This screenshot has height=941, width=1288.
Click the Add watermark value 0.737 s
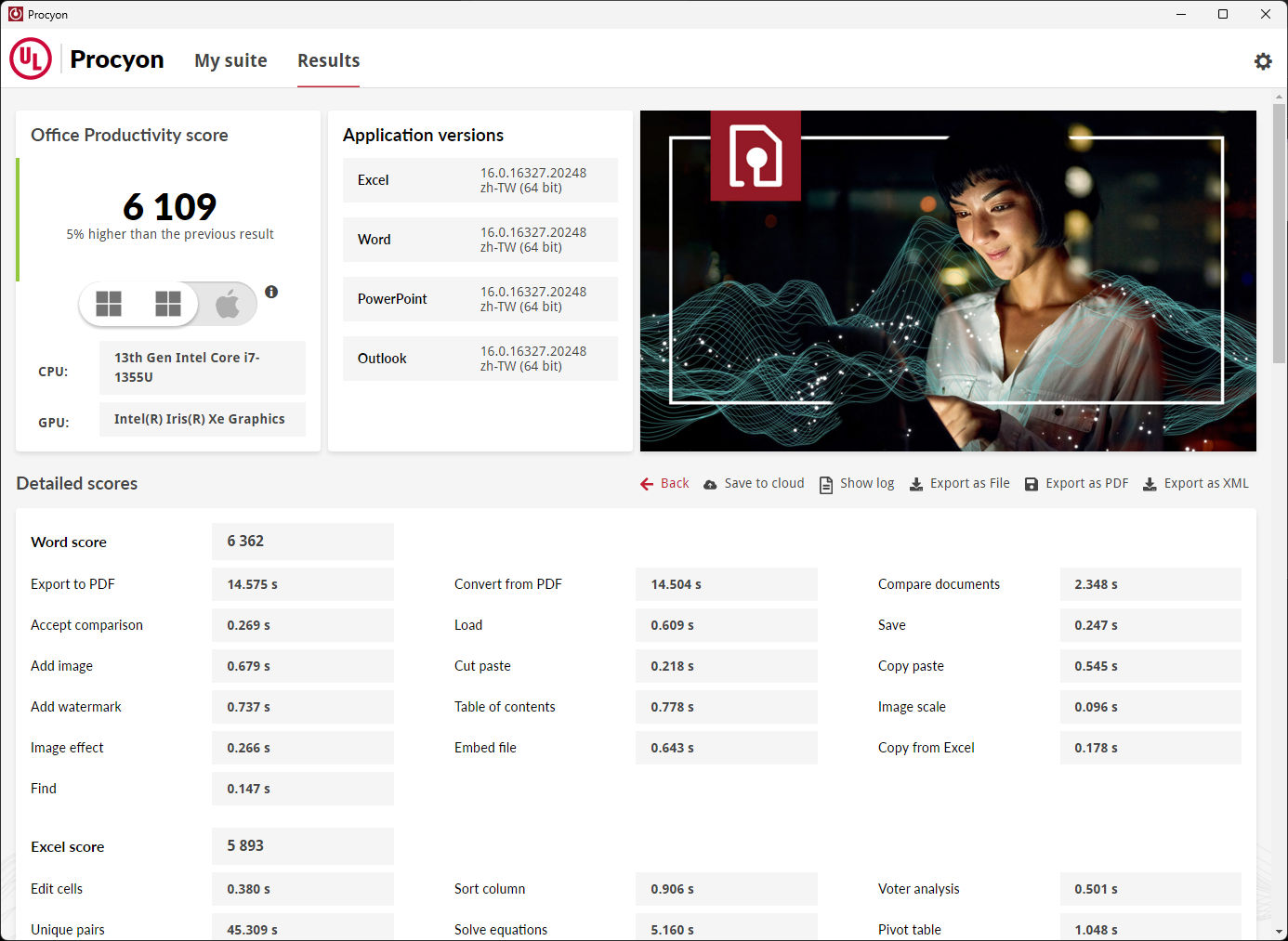coord(303,707)
